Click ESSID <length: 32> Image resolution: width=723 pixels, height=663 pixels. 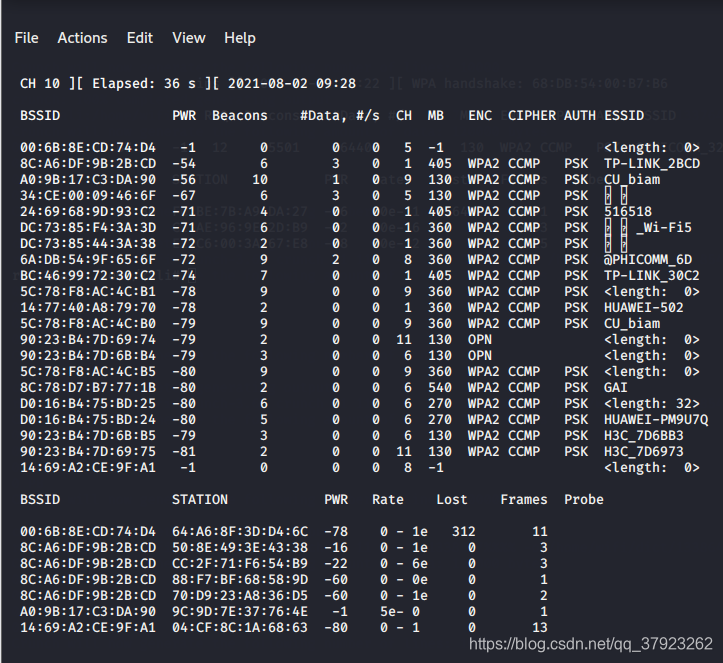[x=652, y=403]
